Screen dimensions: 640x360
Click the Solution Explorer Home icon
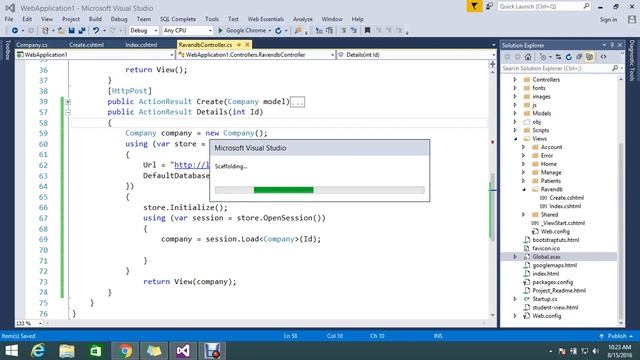(528, 57)
